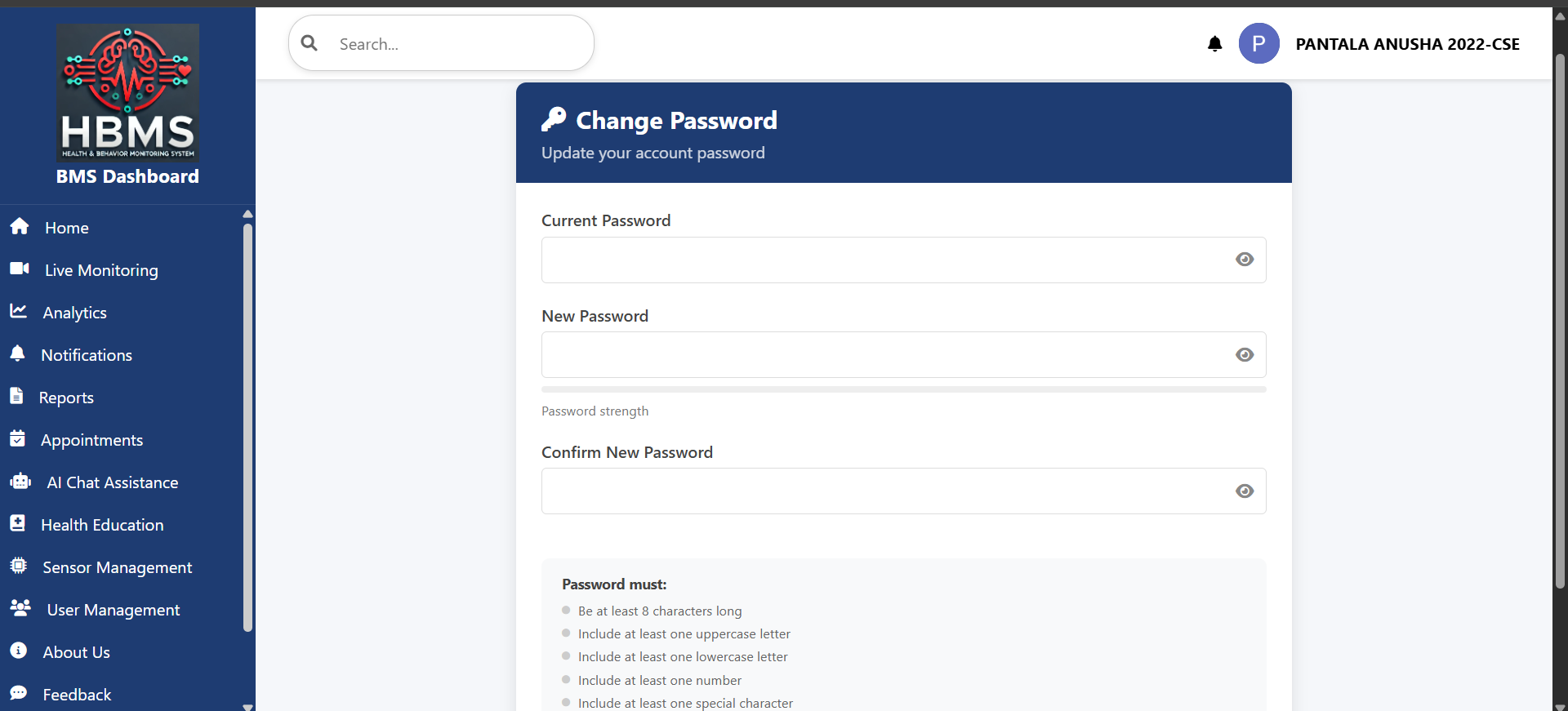The height and width of the screenshot is (711, 1568).
Task: Open the About Us page
Action: point(76,651)
